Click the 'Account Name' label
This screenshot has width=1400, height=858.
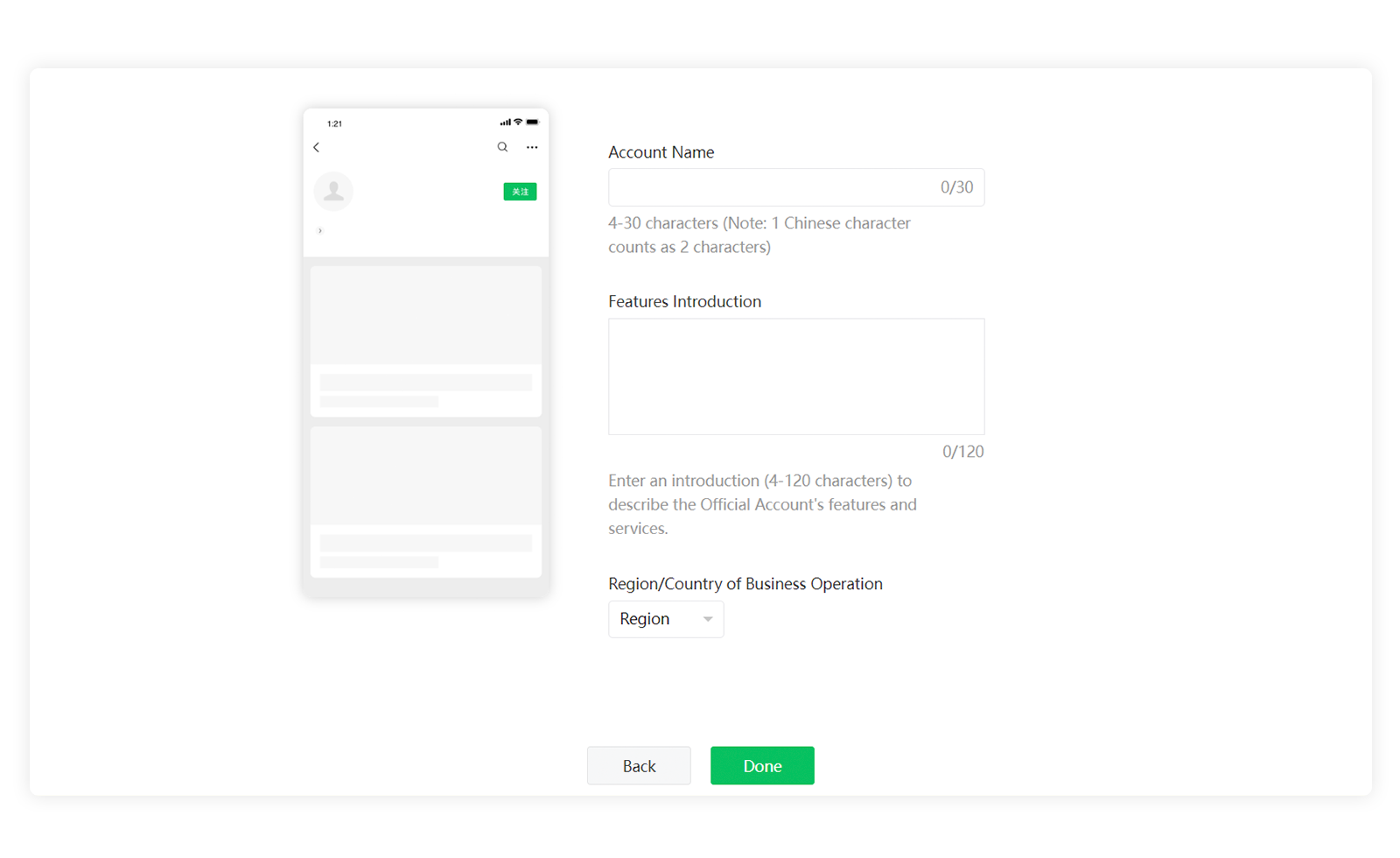click(661, 152)
